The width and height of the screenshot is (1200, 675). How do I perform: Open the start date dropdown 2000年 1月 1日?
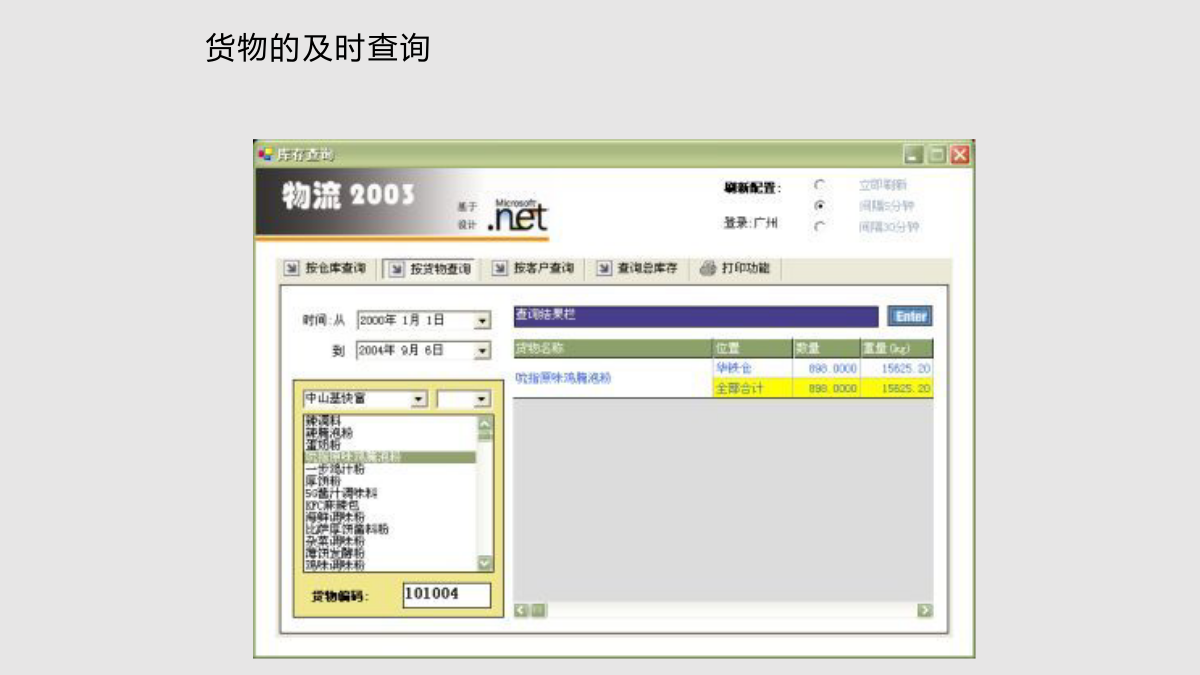[x=482, y=321]
